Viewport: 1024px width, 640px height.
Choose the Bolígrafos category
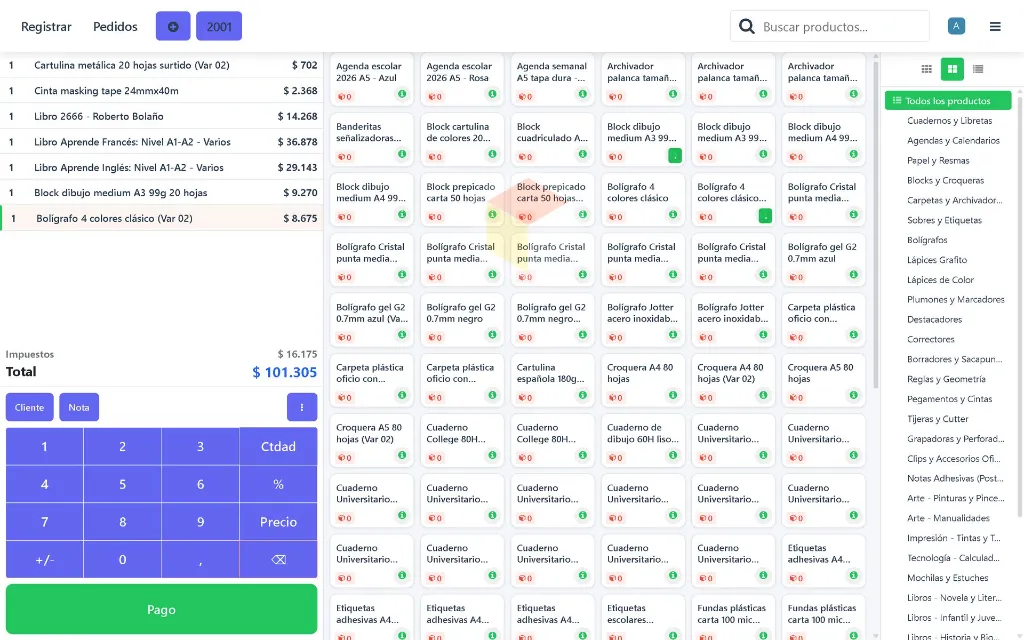[927, 240]
